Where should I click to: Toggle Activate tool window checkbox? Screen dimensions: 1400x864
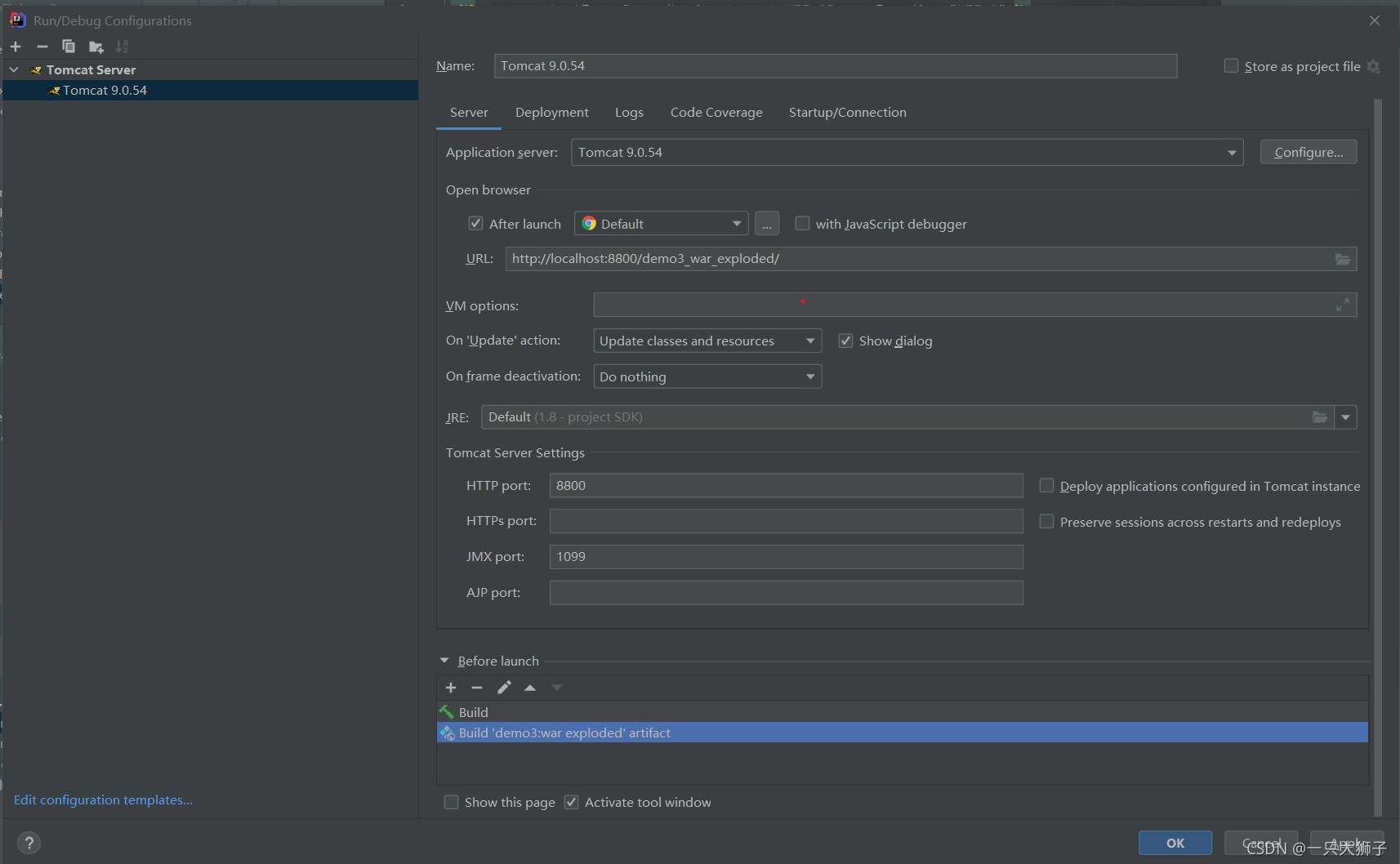point(571,802)
